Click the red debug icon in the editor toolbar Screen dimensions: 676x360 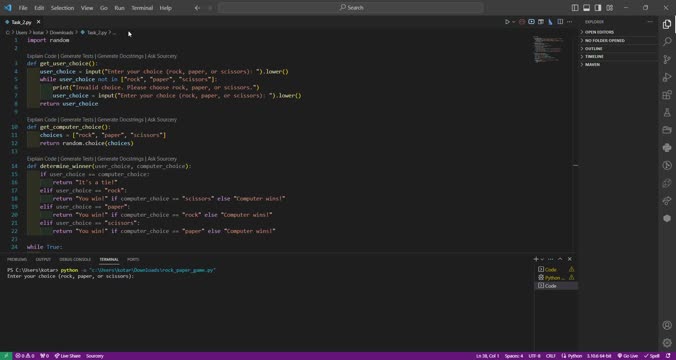pos(522,22)
